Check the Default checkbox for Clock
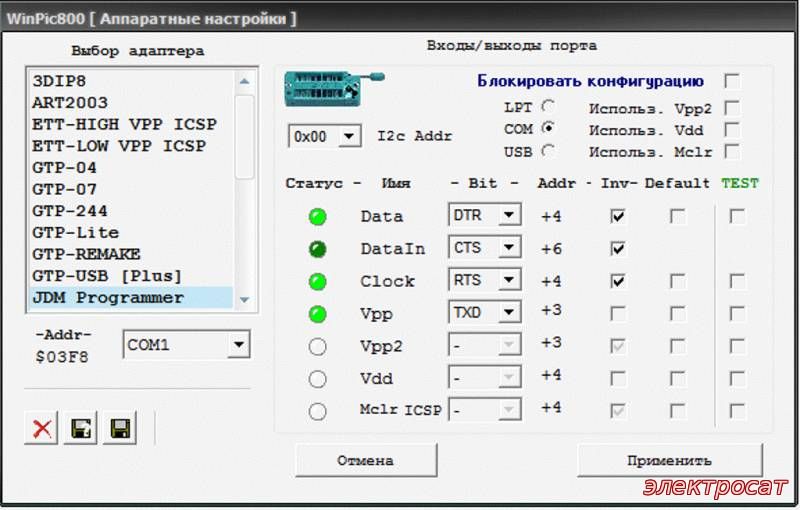This screenshot has width=800, height=510. pos(678,281)
